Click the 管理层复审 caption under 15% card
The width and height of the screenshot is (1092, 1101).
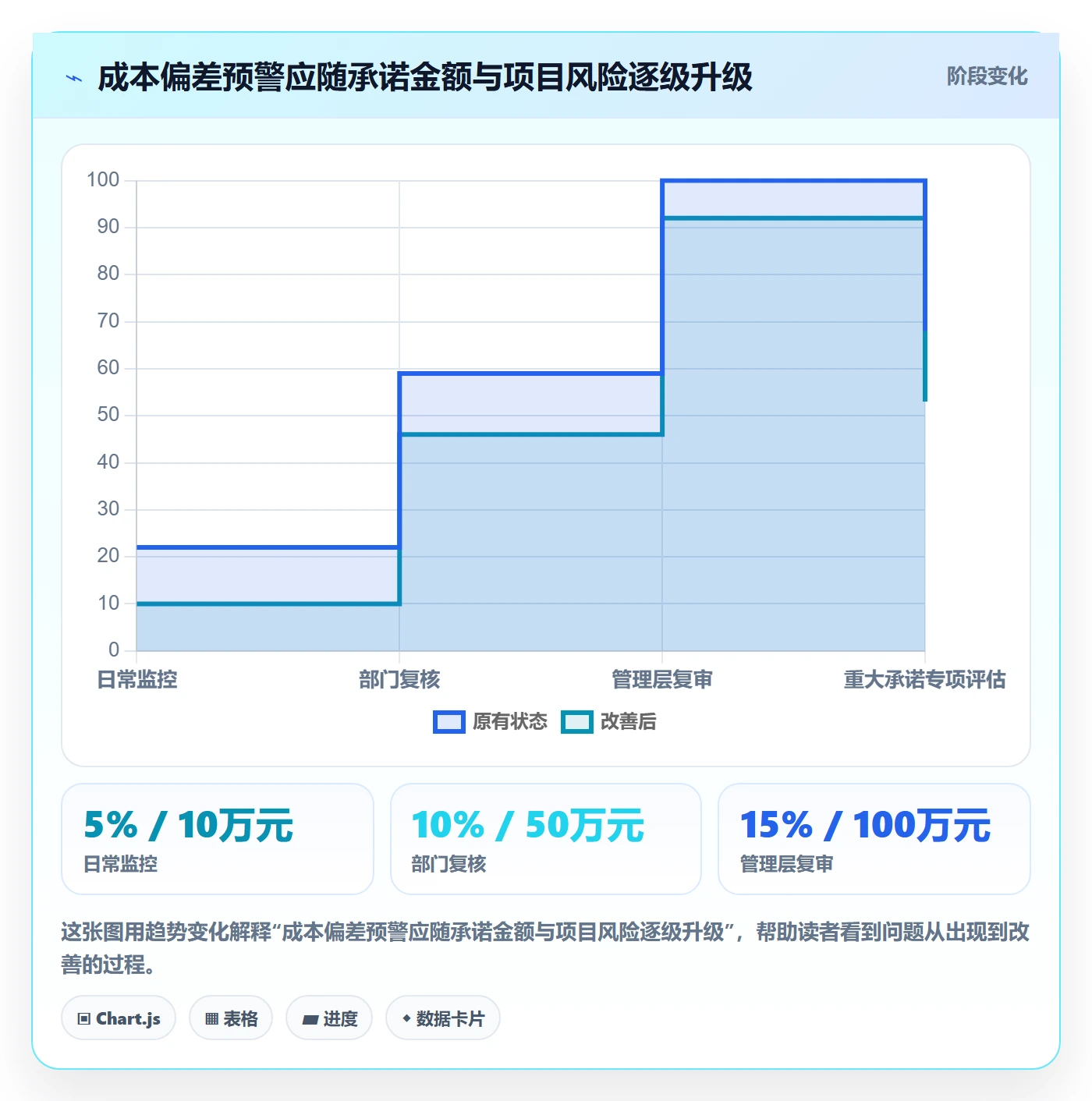click(787, 864)
